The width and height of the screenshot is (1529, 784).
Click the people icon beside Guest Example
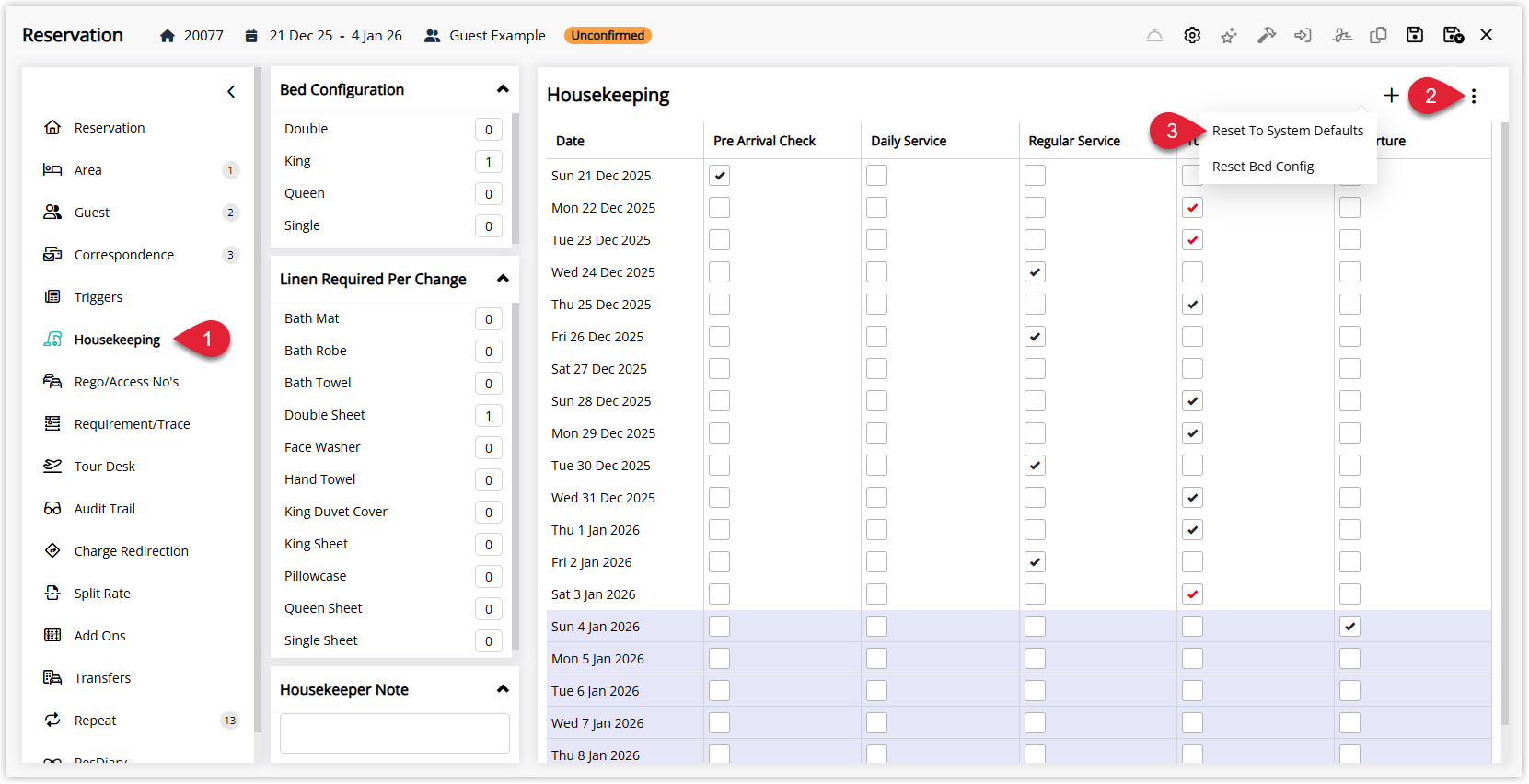[x=432, y=36]
